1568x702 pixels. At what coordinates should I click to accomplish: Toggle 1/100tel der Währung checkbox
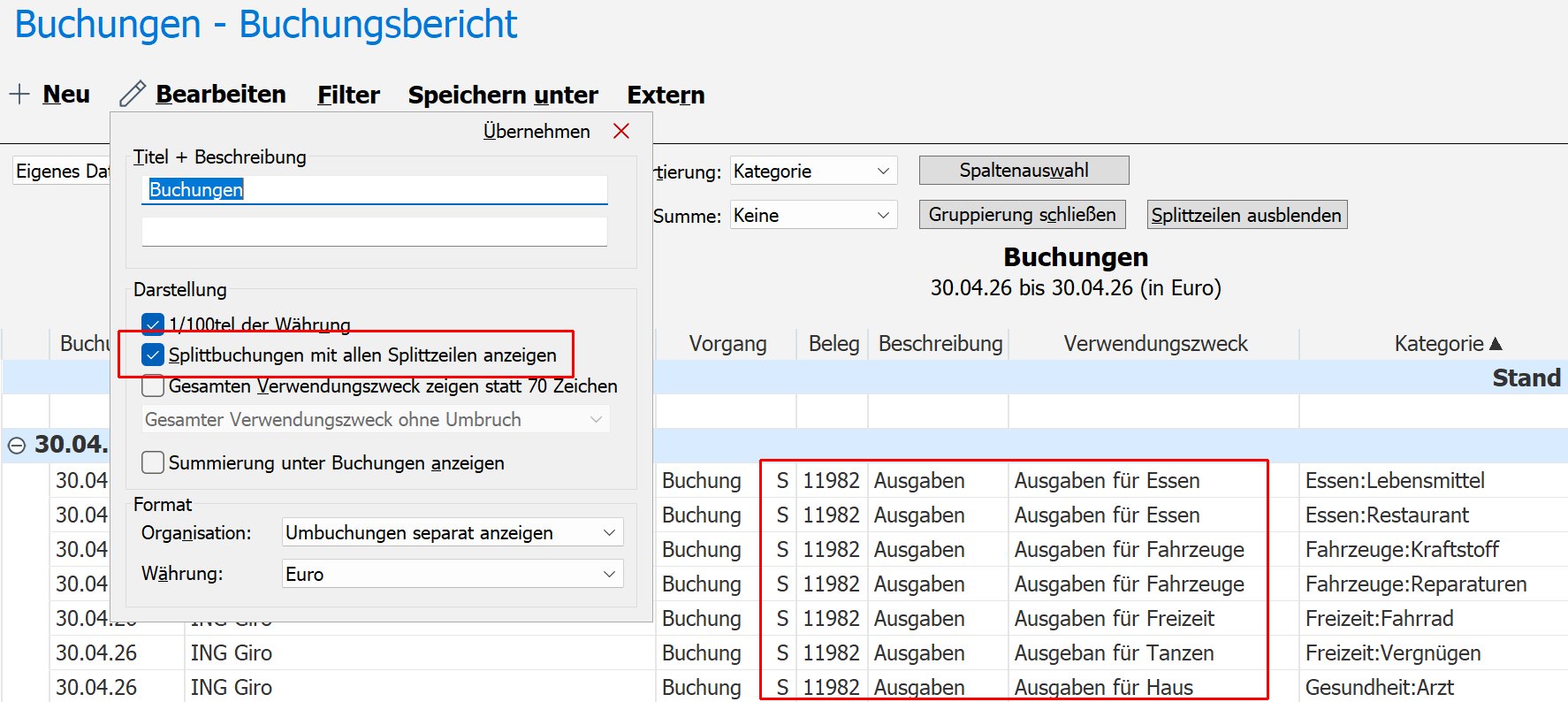click(153, 324)
